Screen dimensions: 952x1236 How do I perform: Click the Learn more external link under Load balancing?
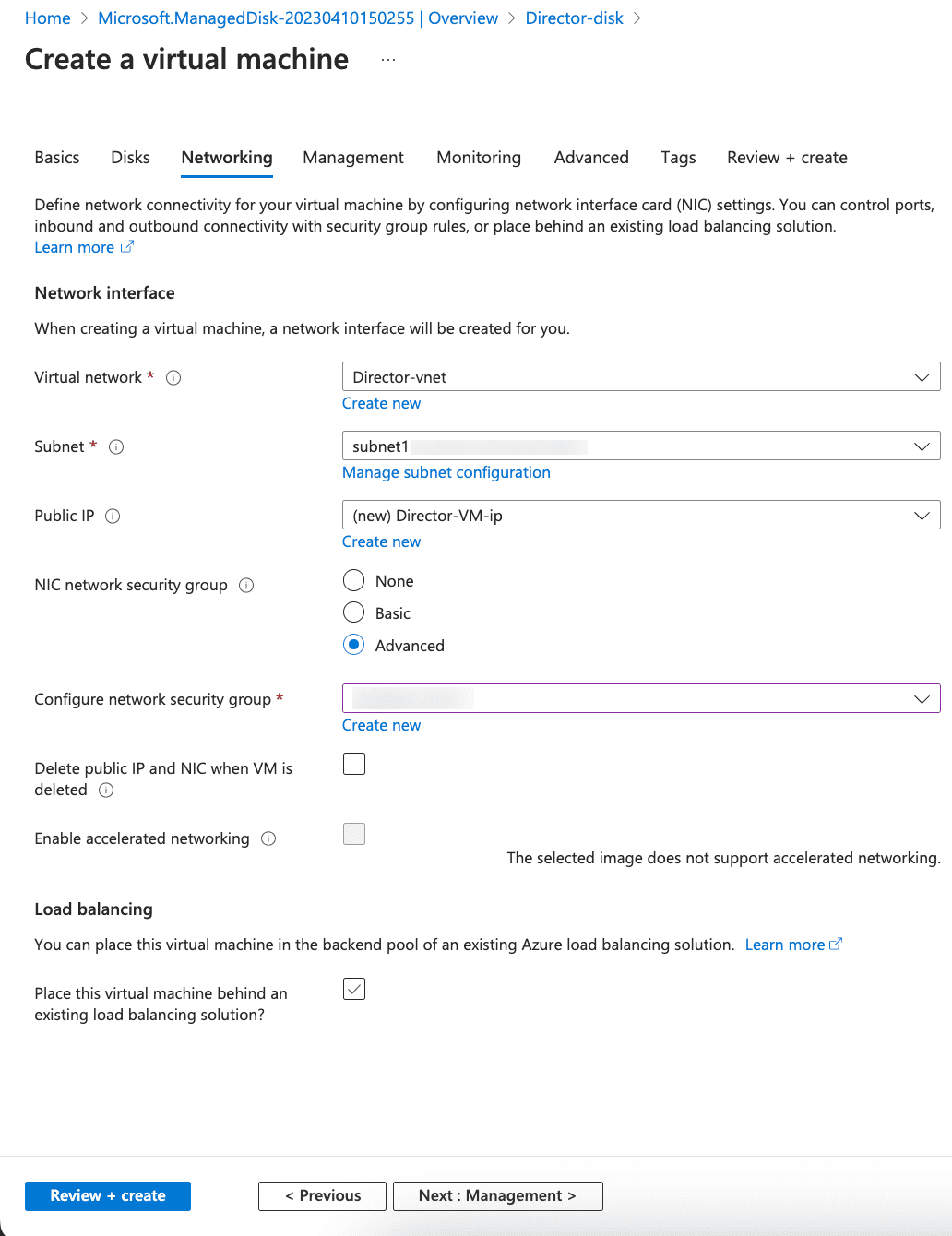coord(835,944)
